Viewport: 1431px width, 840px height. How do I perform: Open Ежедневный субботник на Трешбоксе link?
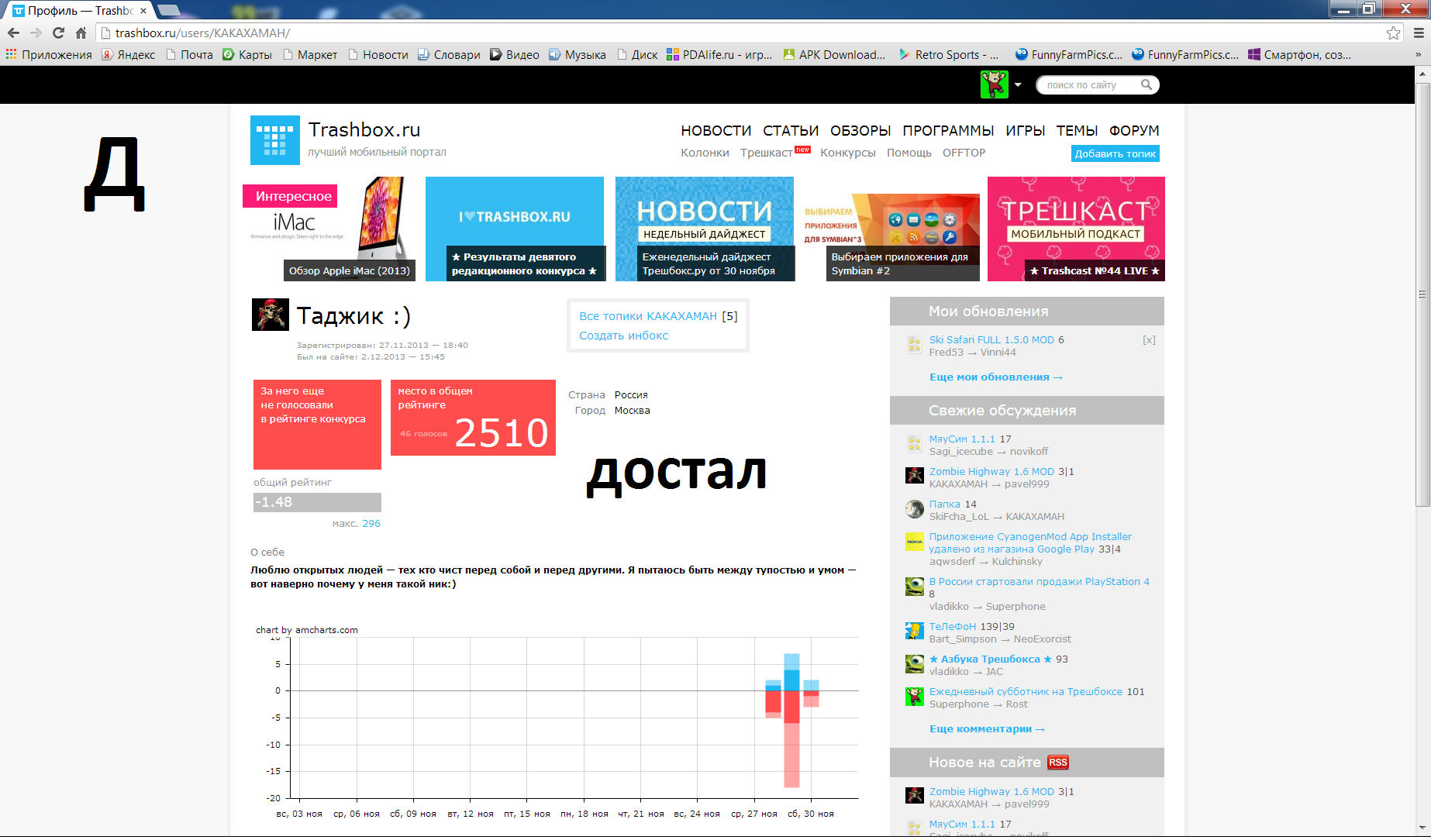tap(1026, 691)
